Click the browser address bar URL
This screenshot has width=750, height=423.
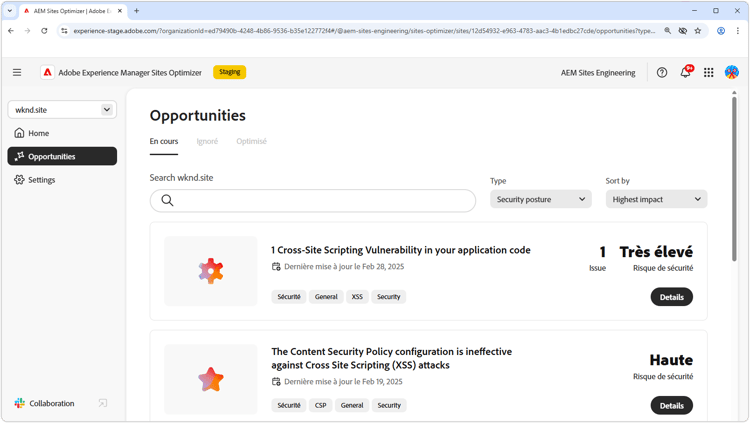point(364,31)
